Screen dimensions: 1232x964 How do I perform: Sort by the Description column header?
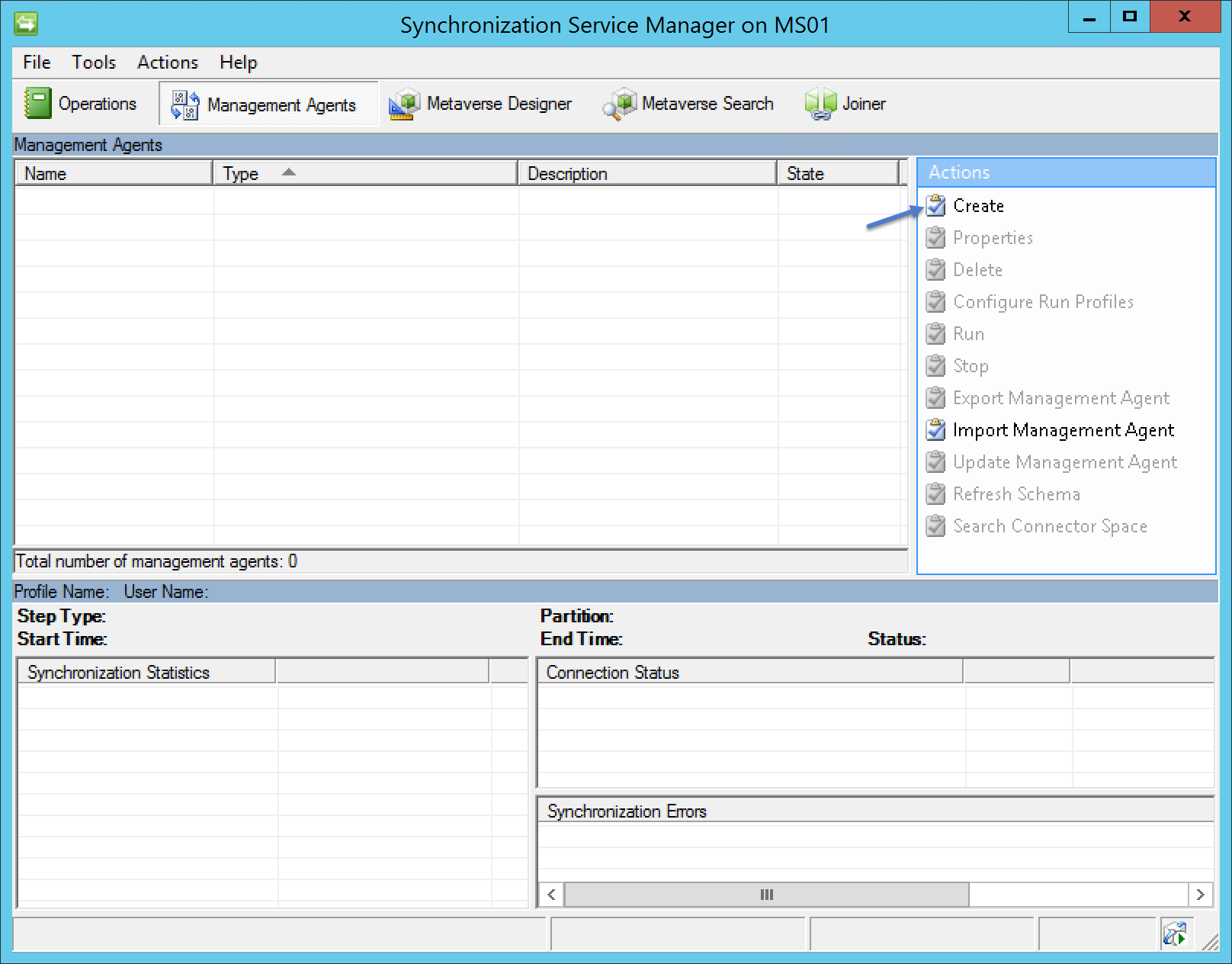coord(647,173)
